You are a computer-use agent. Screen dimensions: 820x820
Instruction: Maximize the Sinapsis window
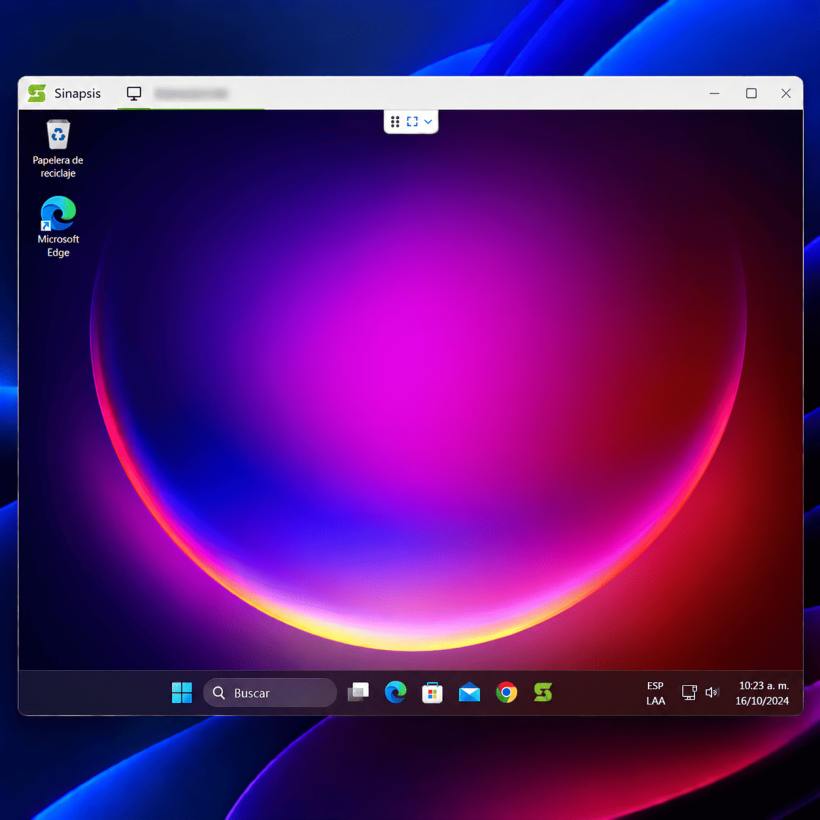(751, 94)
